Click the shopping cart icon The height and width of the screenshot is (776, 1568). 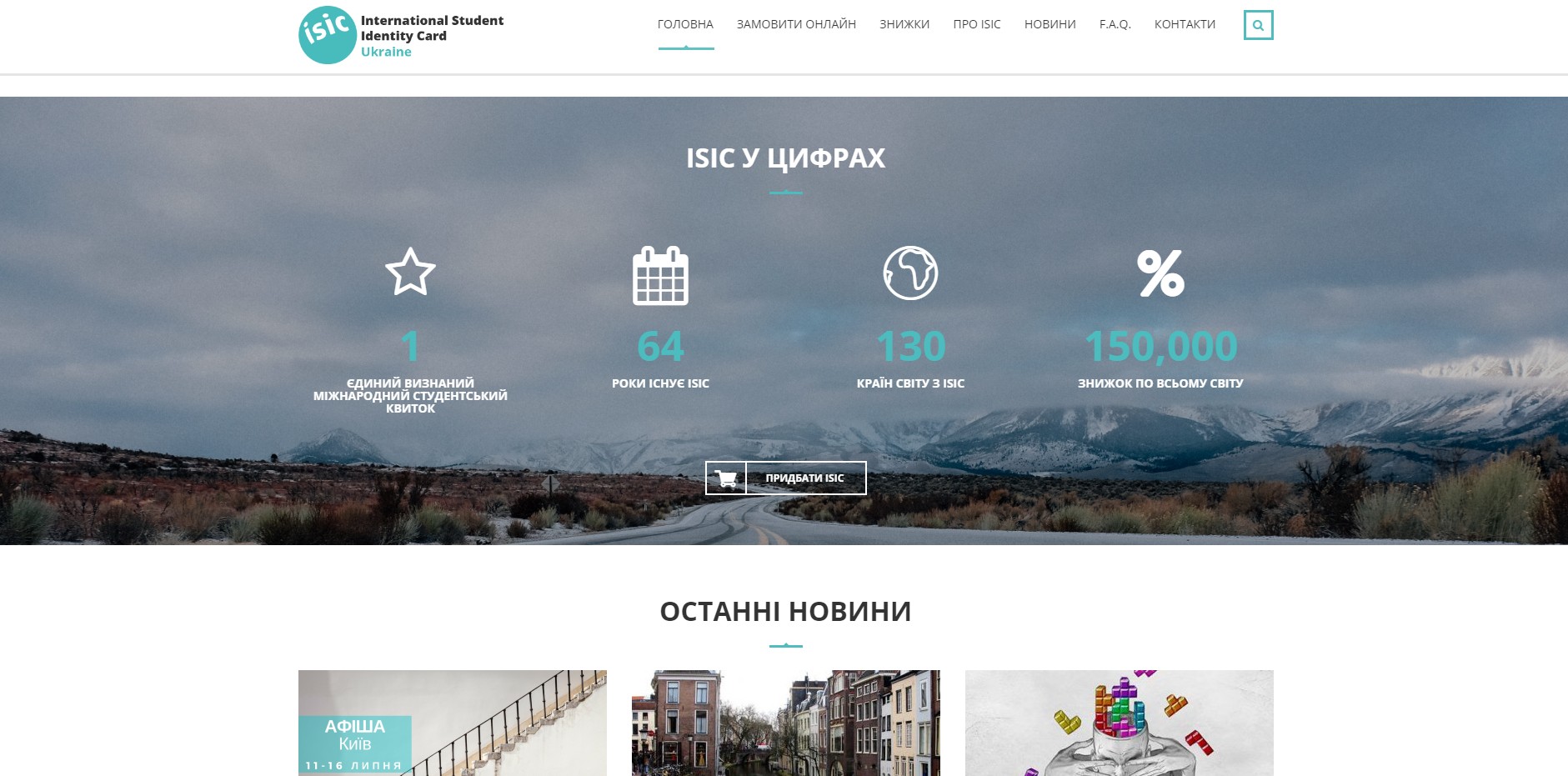click(726, 478)
